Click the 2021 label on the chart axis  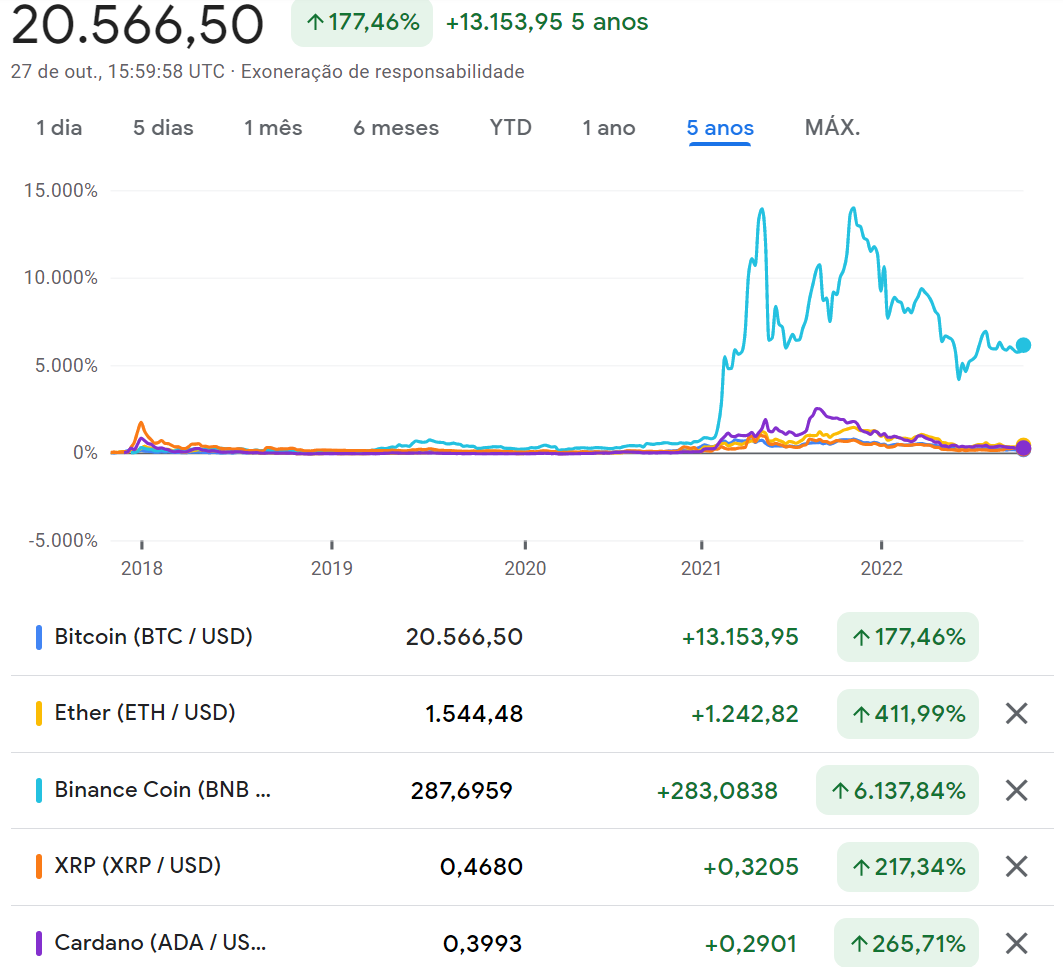point(703,568)
